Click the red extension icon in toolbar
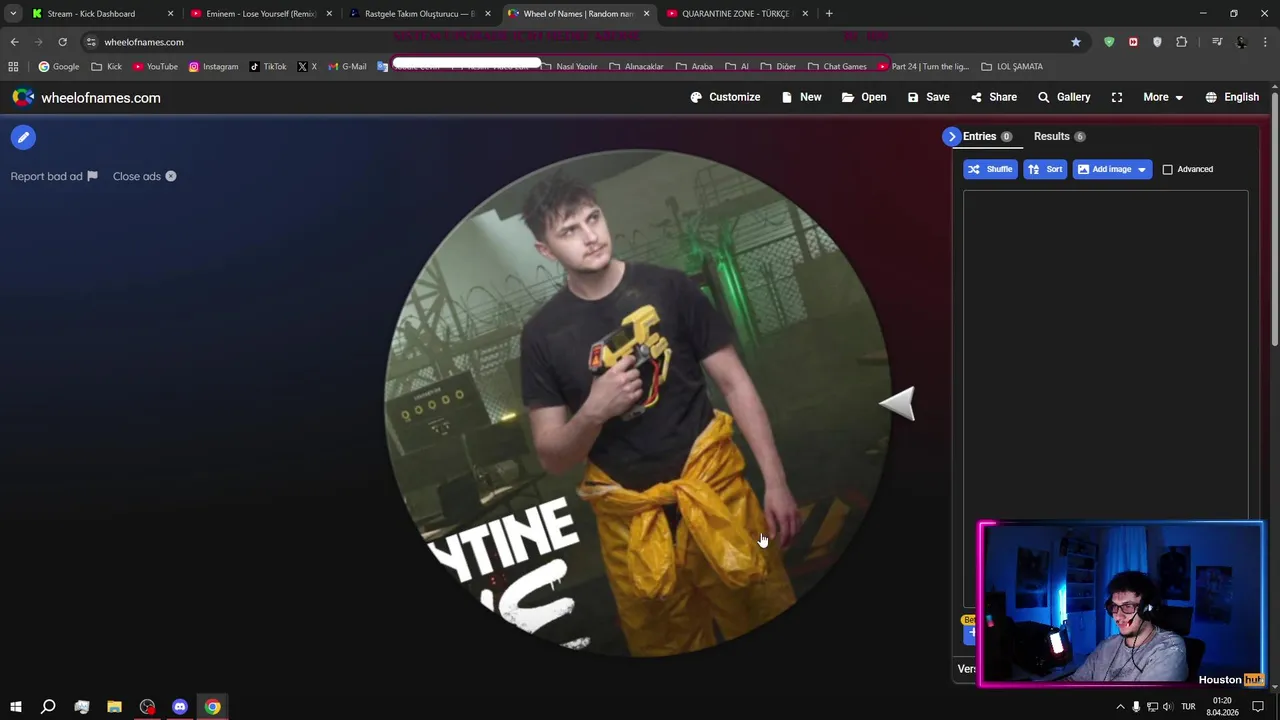The image size is (1280, 720). tap(1133, 42)
